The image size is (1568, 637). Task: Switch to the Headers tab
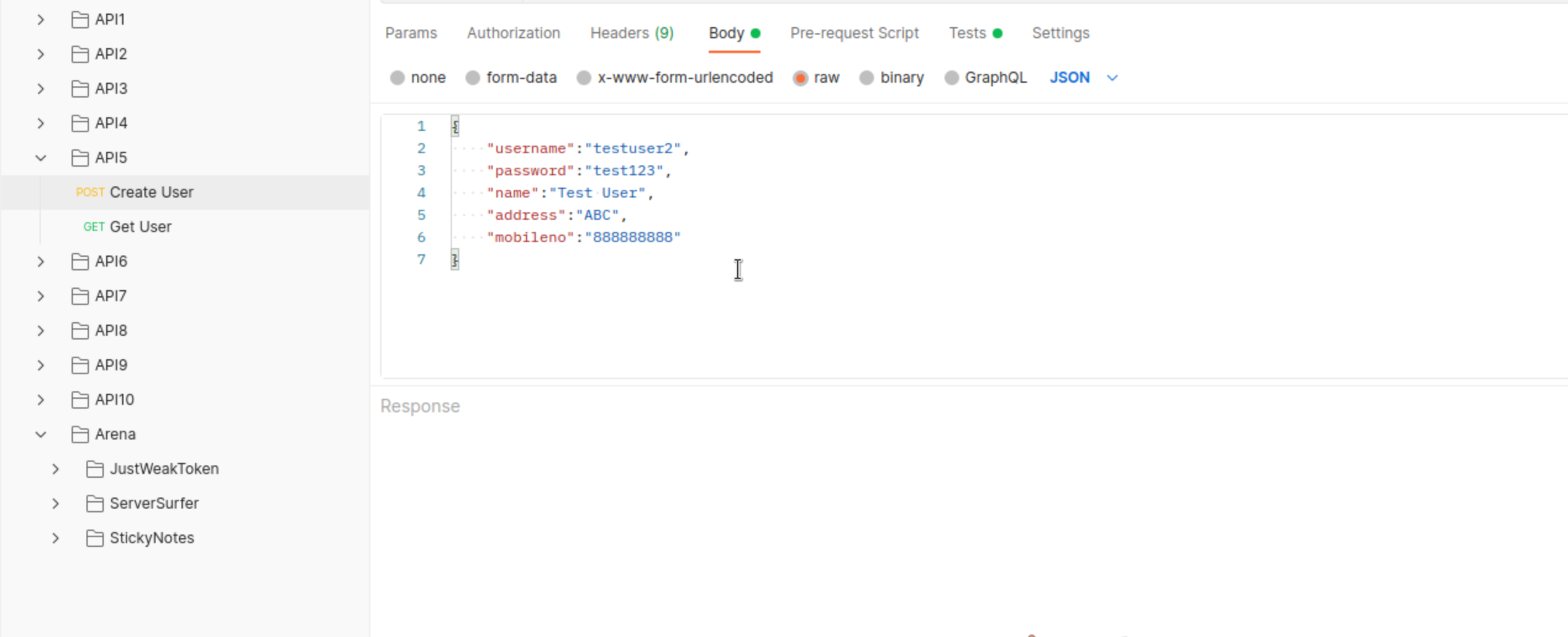(631, 33)
